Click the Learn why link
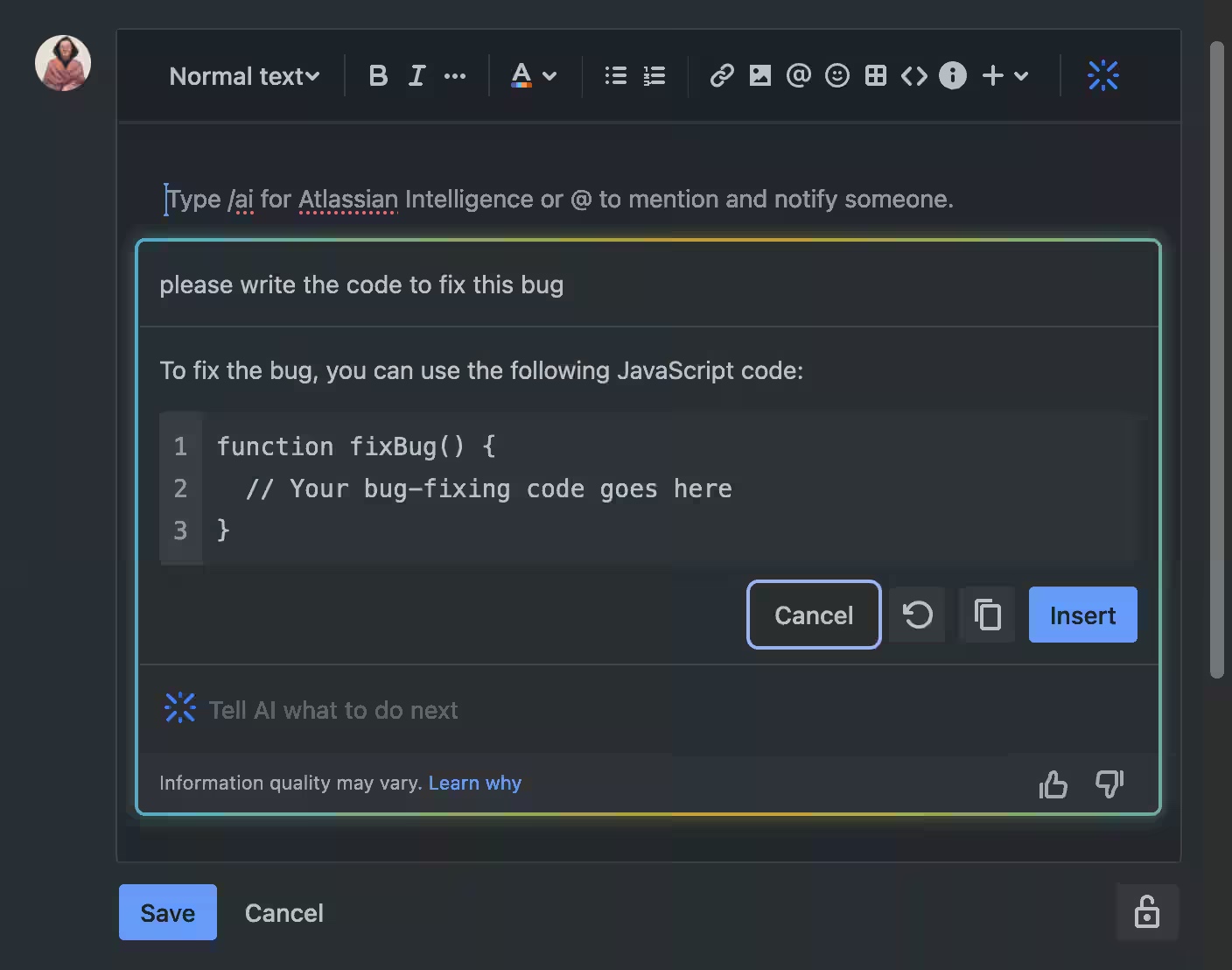The height and width of the screenshot is (970, 1232). (475, 783)
